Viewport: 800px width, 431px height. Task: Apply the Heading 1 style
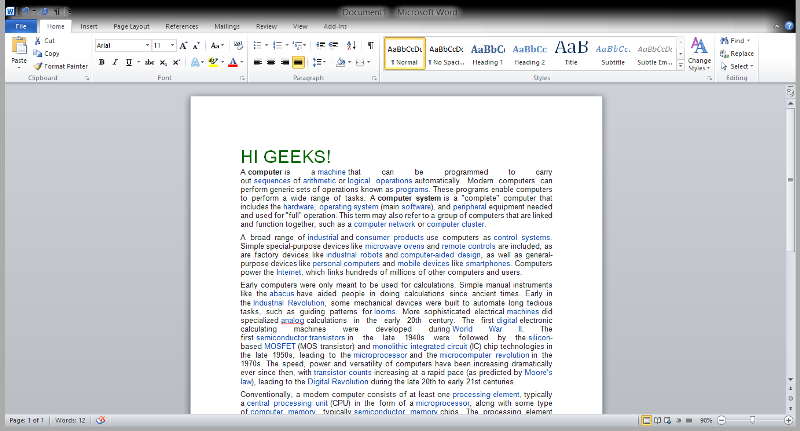tap(488, 53)
